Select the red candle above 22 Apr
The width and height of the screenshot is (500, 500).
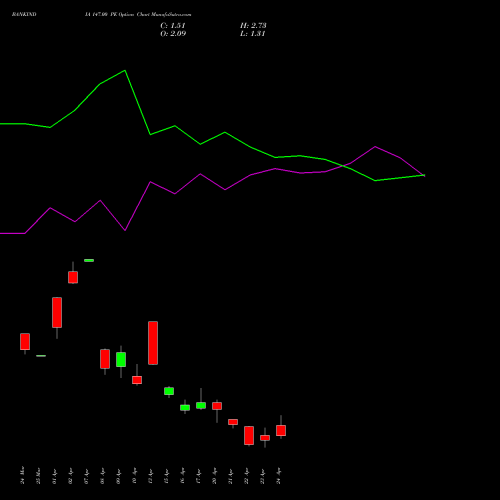coord(249,435)
